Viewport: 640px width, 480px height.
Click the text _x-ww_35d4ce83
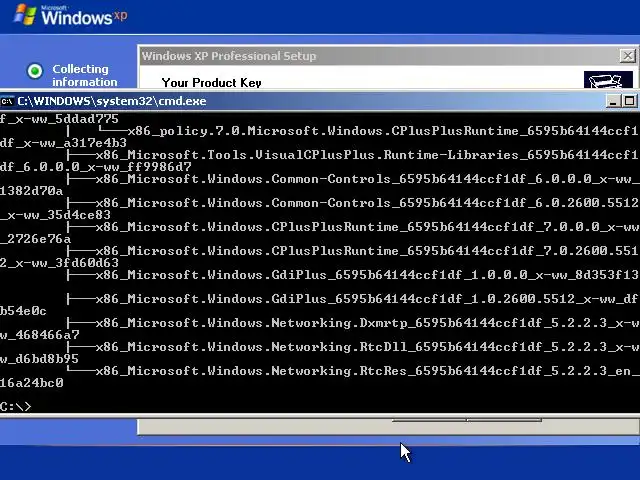pyautogui.click(x=56, y=215)
